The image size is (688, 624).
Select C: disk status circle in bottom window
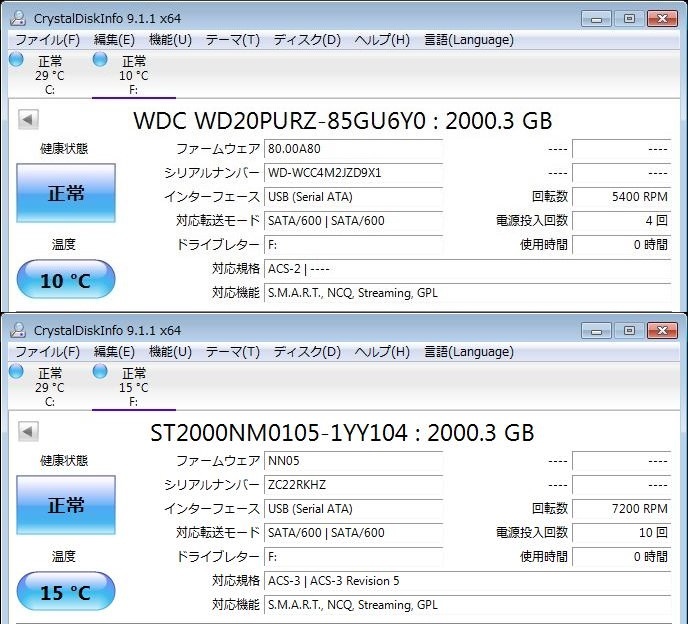click(16, 371)
